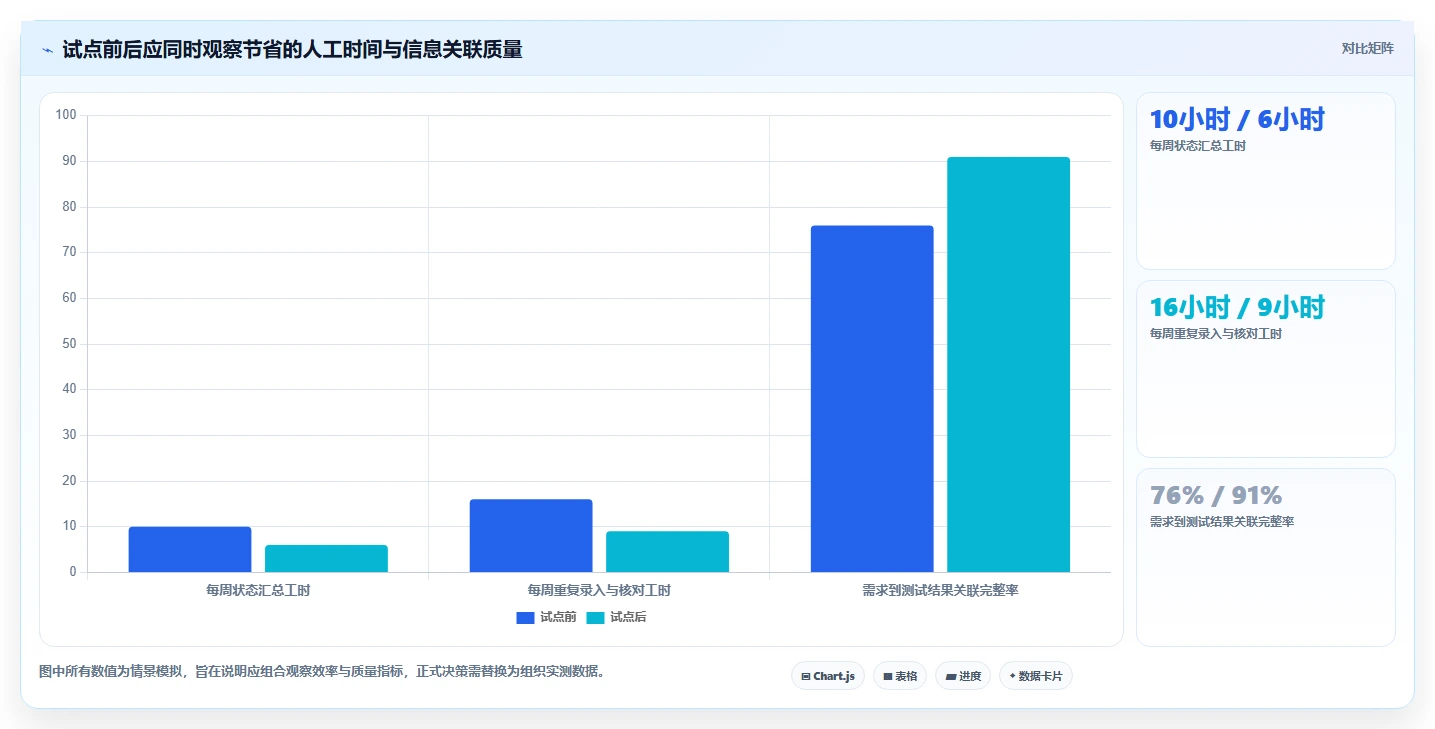Click the 试点前 bar for 每周状态汇总工时

click(190, 549)
